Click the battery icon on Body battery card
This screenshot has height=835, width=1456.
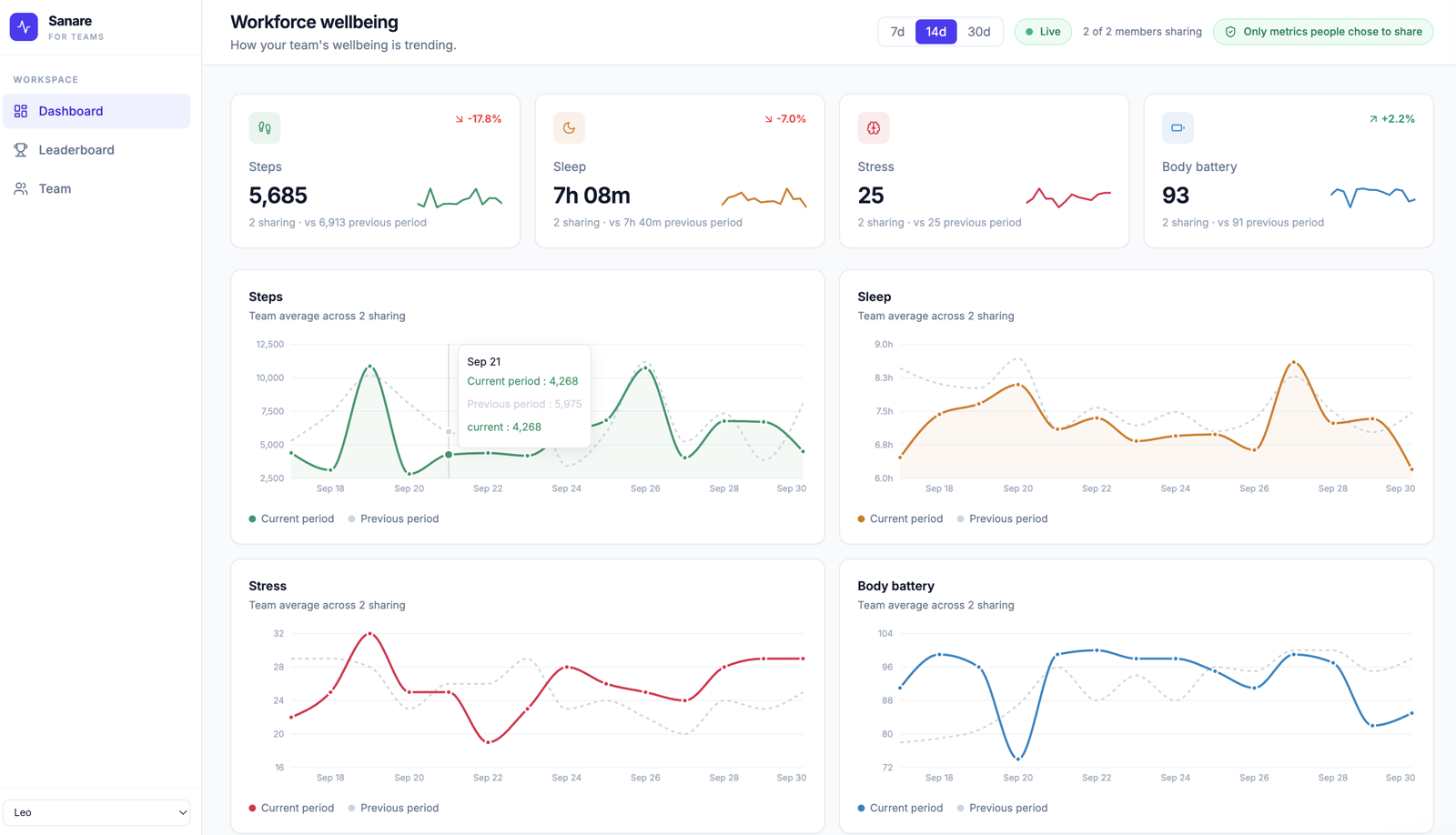pyautogui.click(x=1178, y=128)
